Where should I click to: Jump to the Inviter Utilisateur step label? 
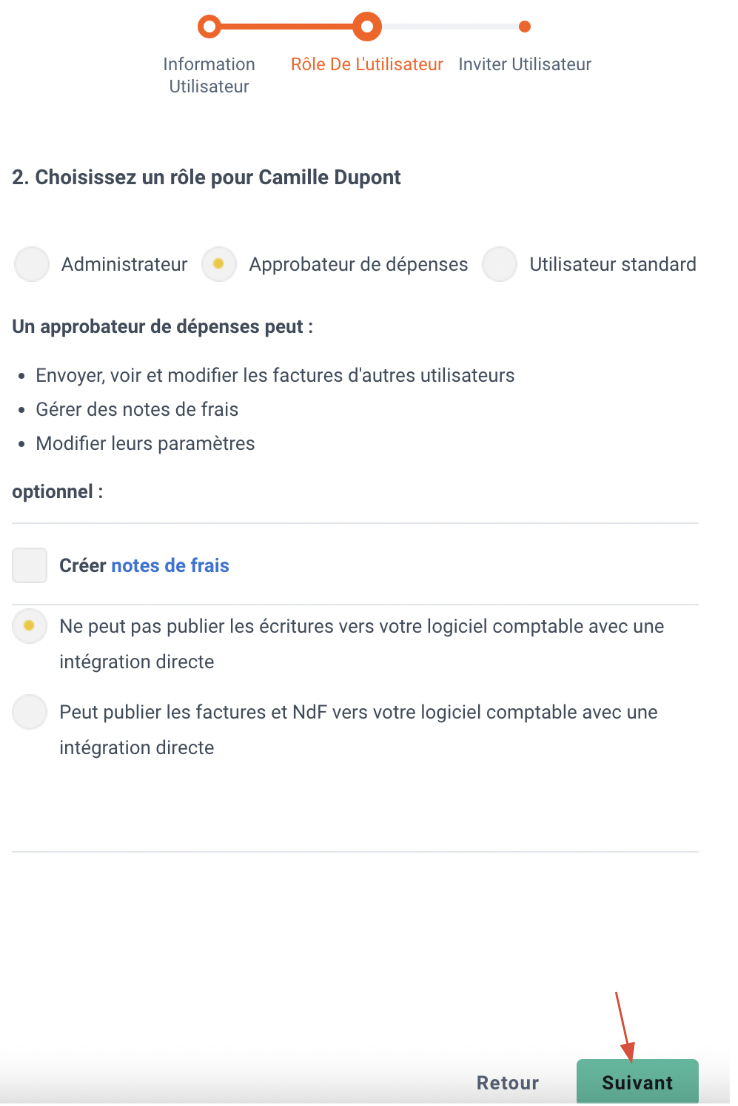click(525, 64)
